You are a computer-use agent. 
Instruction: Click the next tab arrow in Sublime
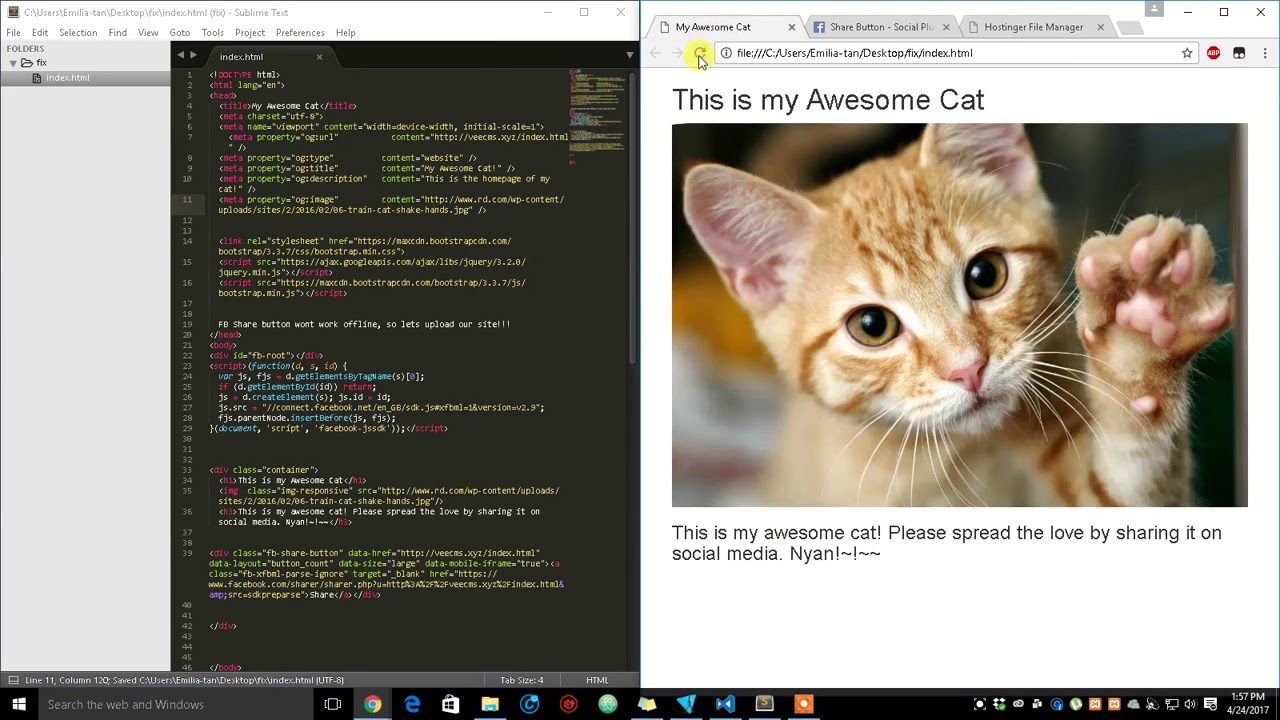193,56
